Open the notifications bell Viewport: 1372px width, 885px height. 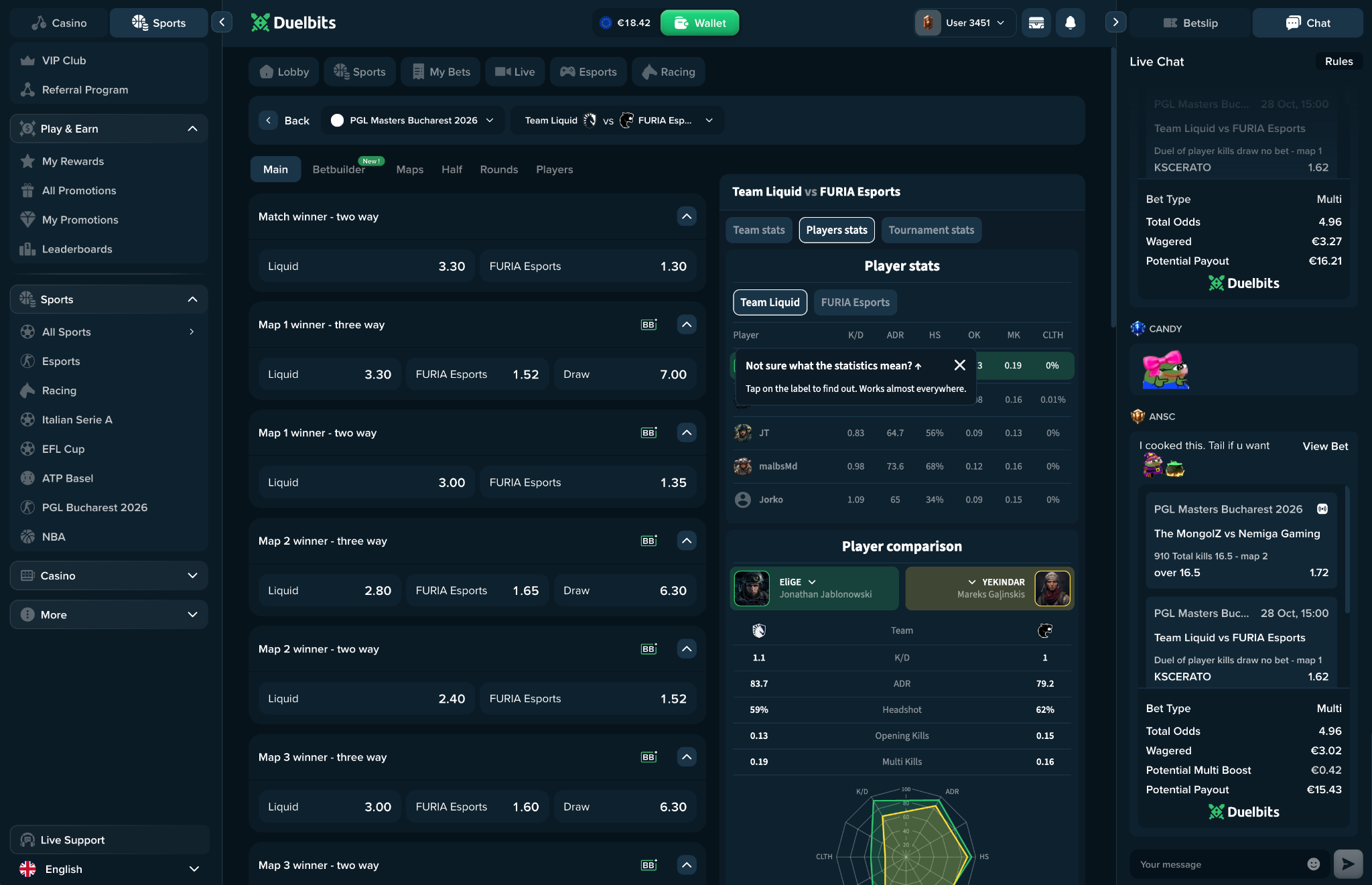[1070, 23]
